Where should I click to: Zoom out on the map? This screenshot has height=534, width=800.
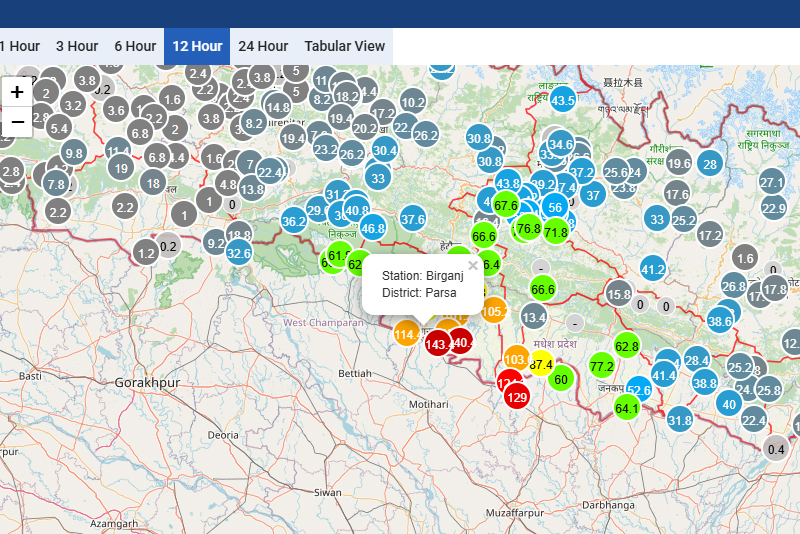[17, 122]
